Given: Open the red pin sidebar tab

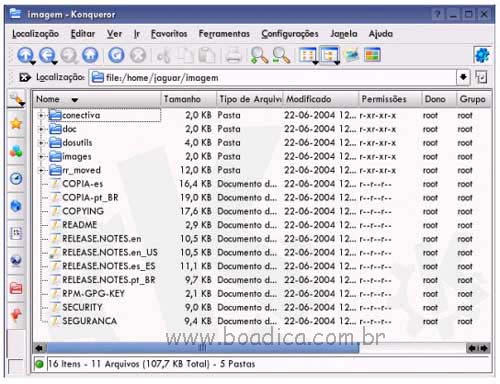Looking at the screenshot, I should [x=16, y=315].
